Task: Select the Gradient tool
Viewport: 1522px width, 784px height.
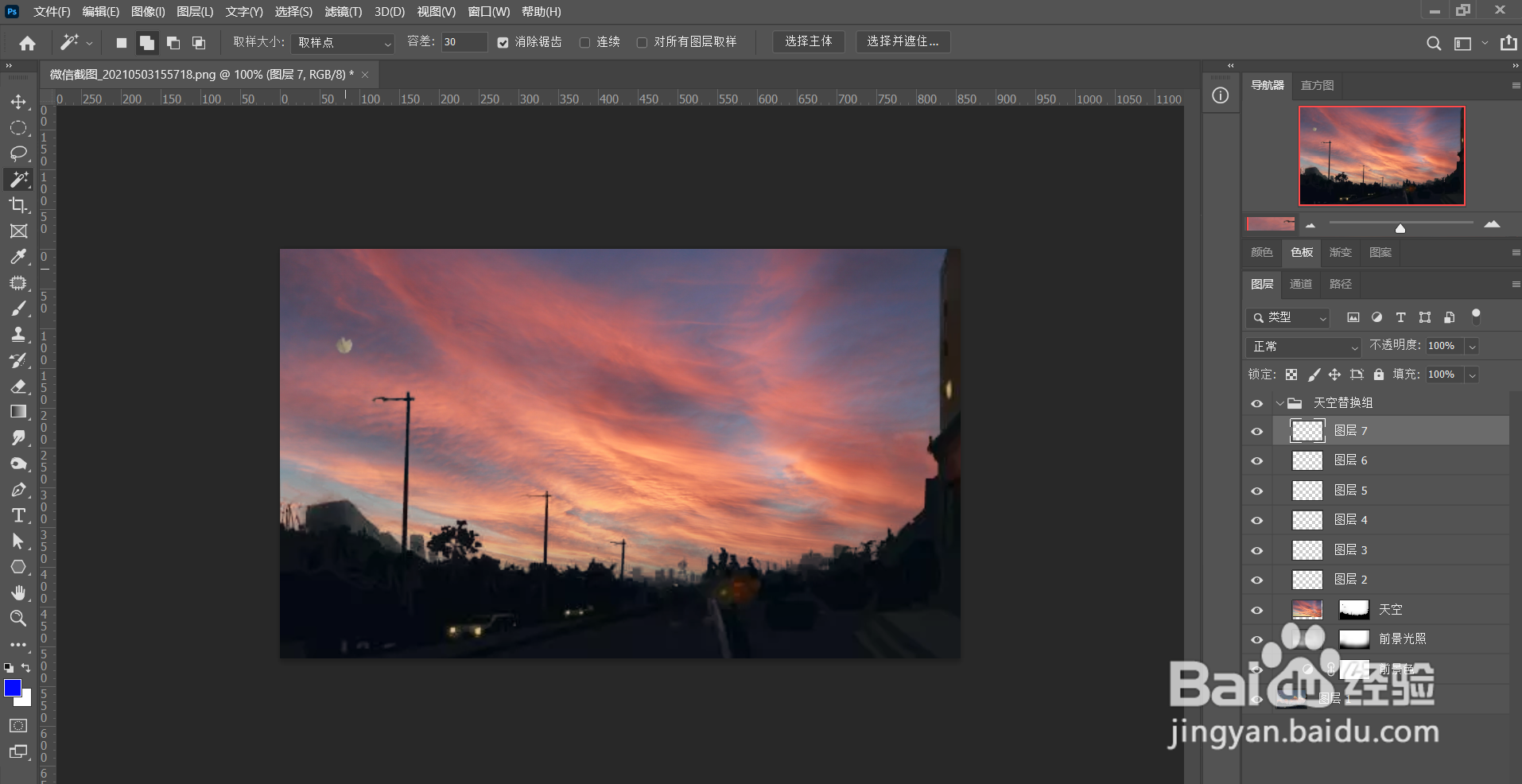Action: pos(18,412)
